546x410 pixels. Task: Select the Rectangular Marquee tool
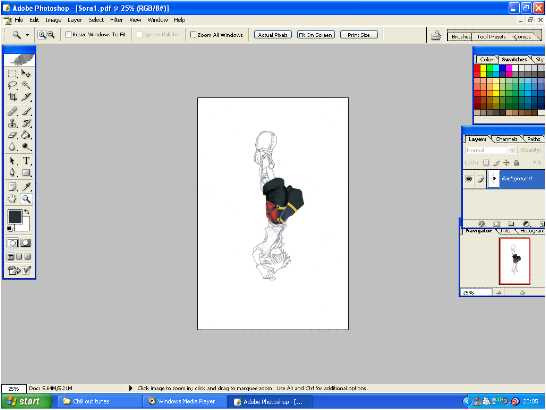click(13, 74)
